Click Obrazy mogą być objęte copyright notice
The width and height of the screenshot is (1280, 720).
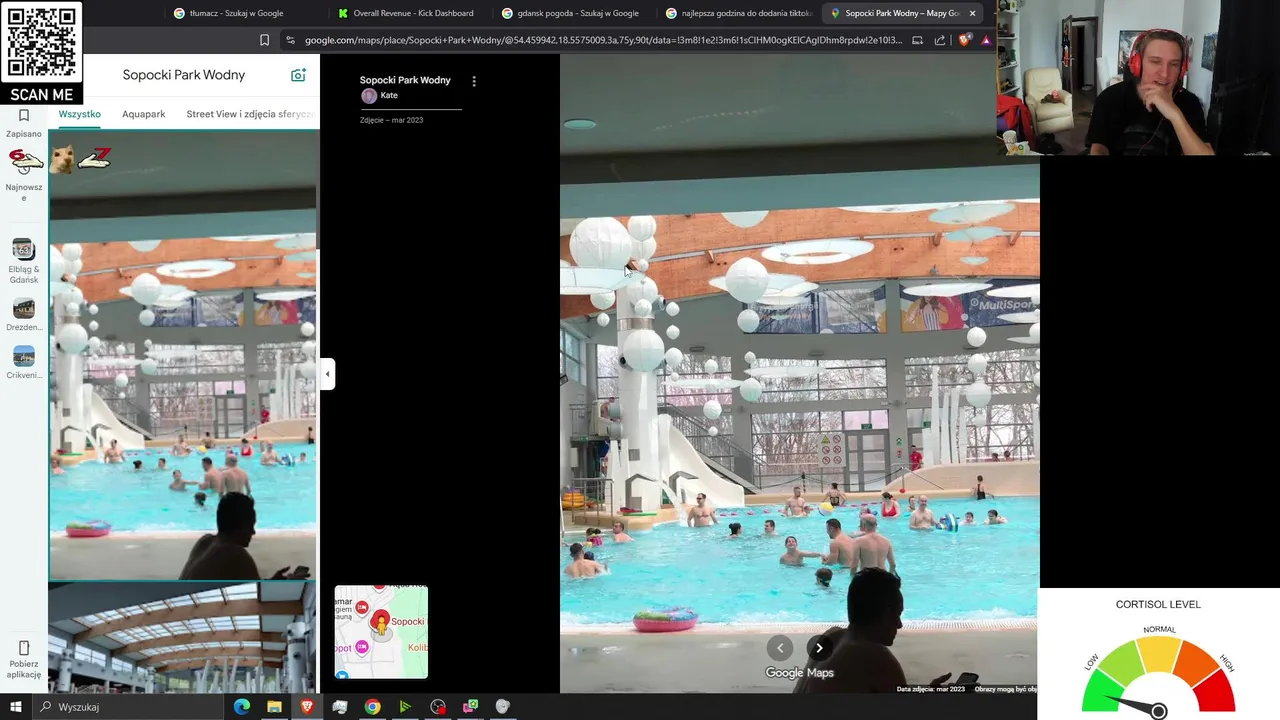tap(1005, 689)
